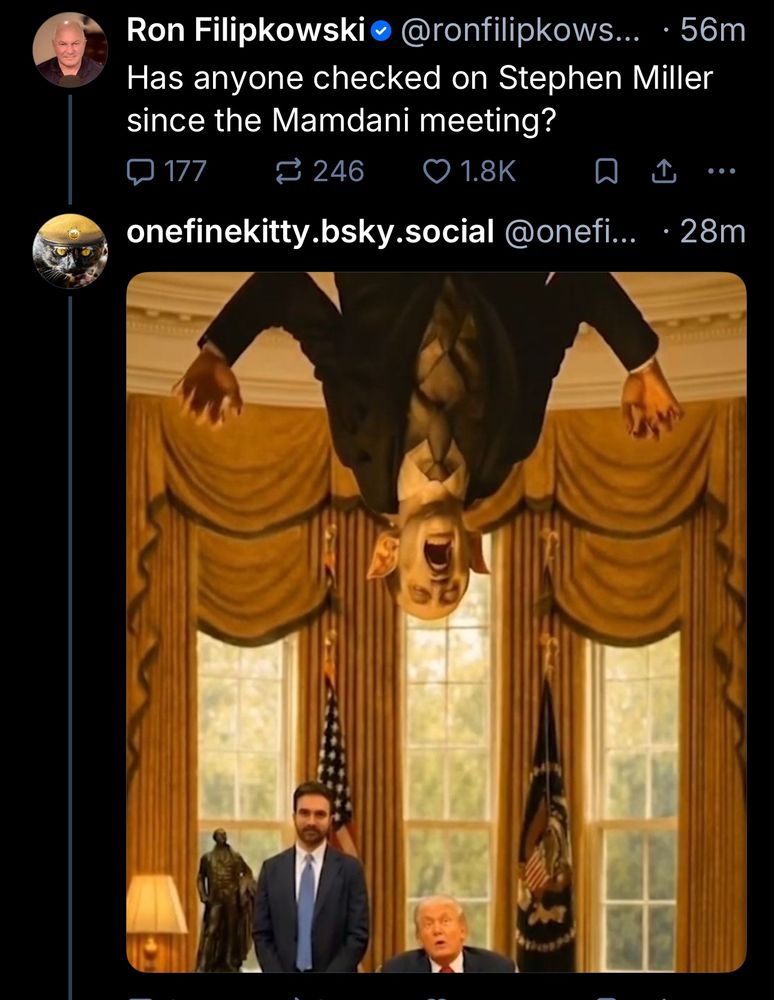Open the share icon on Ron's tweet
This screenshot has width=774, height=1000.
click(x=662, y=172)
